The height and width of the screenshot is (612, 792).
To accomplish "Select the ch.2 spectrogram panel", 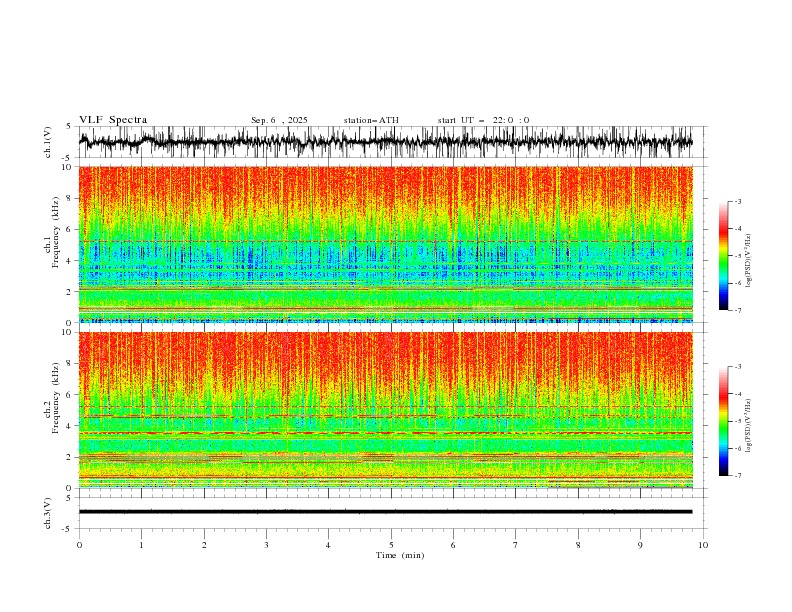I will click(x=385, y=410).
